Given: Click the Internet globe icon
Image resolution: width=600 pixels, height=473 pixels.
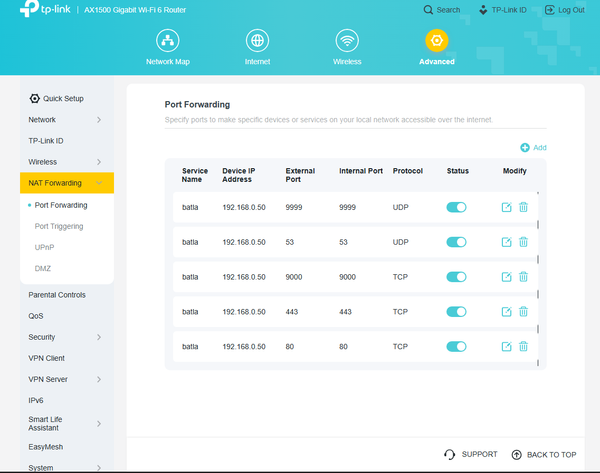Looking at the screenshot, I should click(x=257, y=41).
